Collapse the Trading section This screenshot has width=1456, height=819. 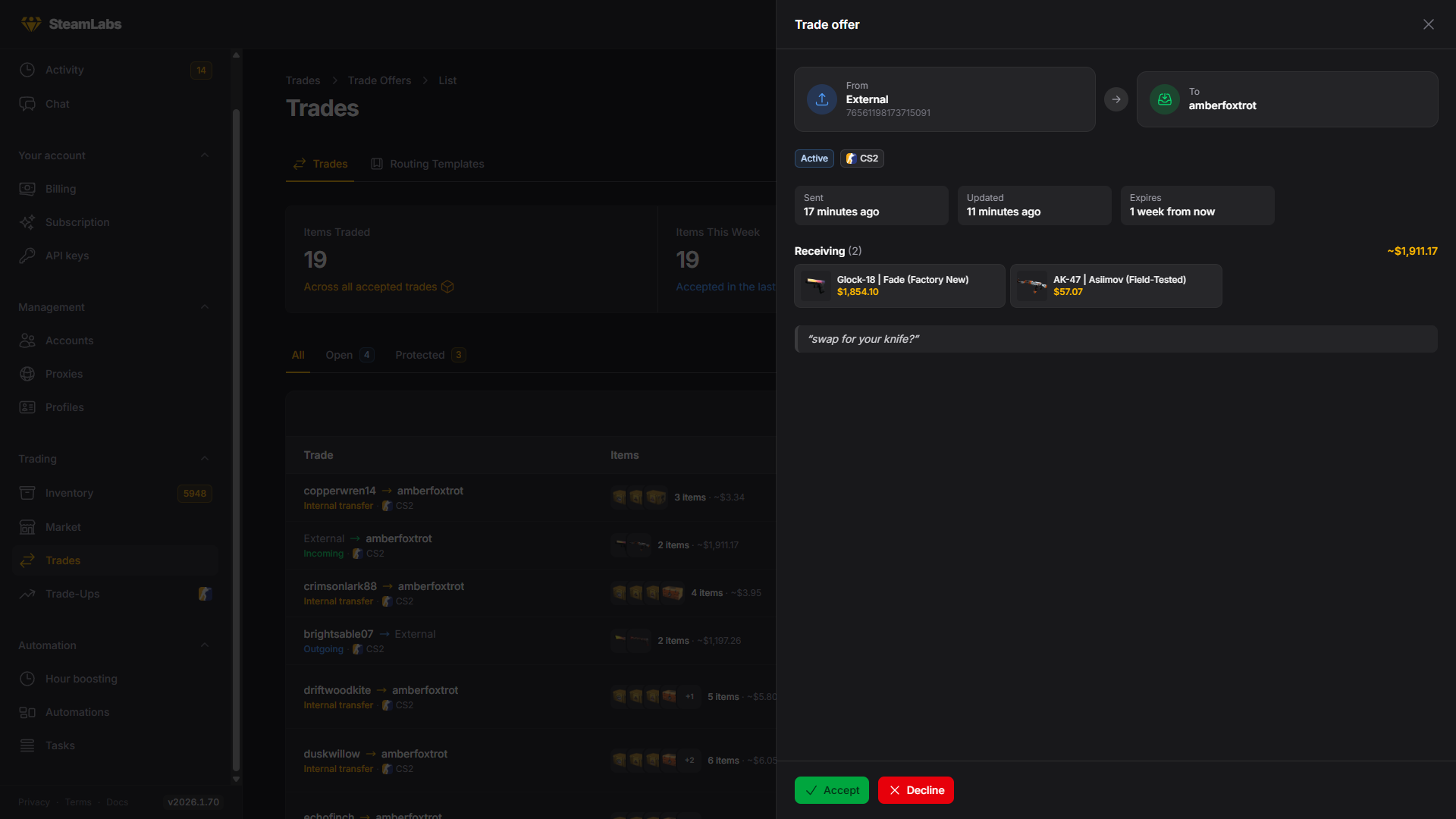point(204,459)
